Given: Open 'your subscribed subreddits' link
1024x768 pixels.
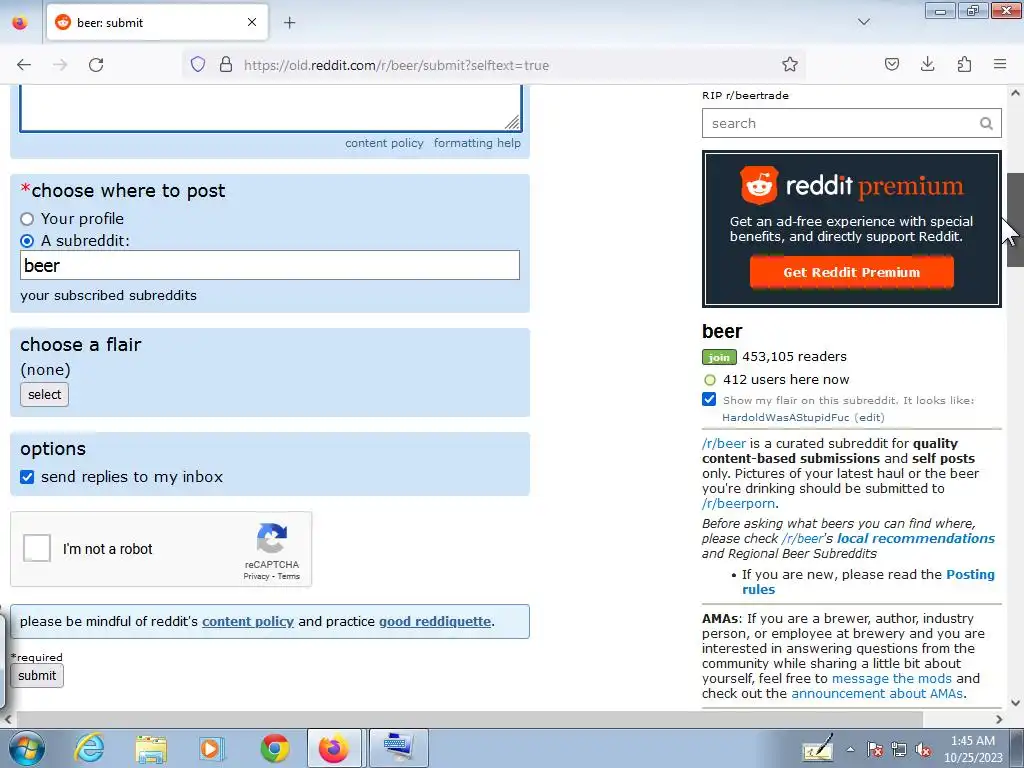Looking at the screenshot, I should pyautogui.click(x=108, y=295).
